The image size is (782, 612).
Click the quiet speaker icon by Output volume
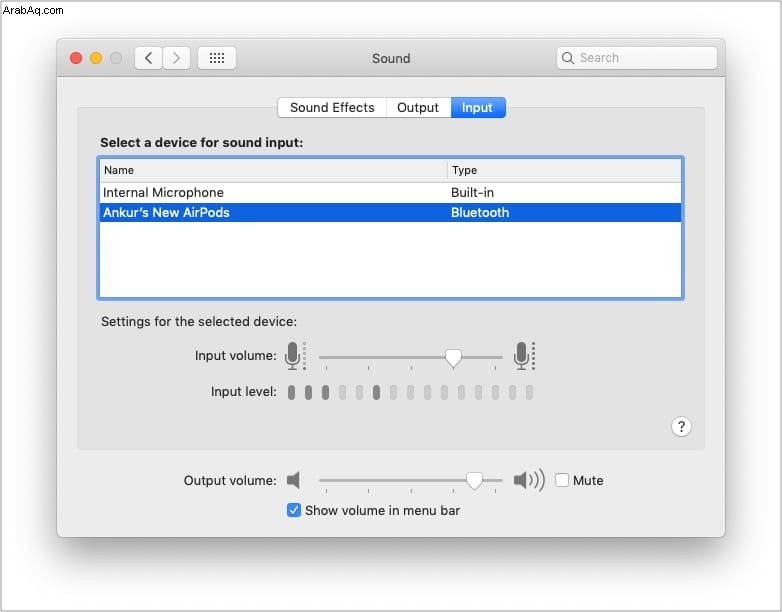tap(293, 480)
